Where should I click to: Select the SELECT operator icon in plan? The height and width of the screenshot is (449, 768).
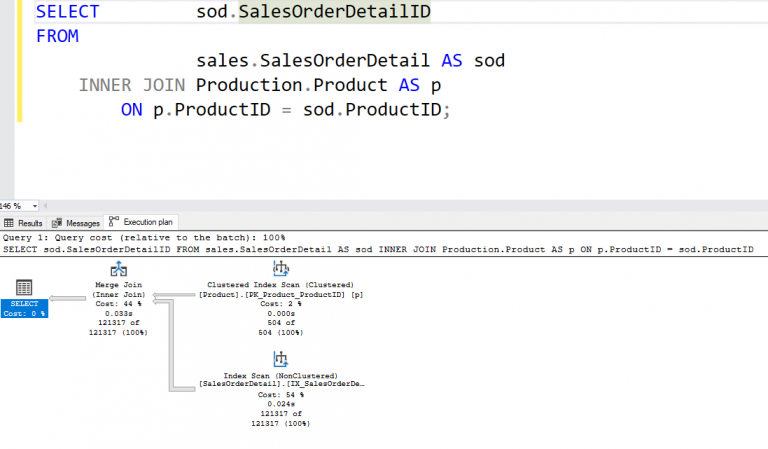[x=24, y=288]
